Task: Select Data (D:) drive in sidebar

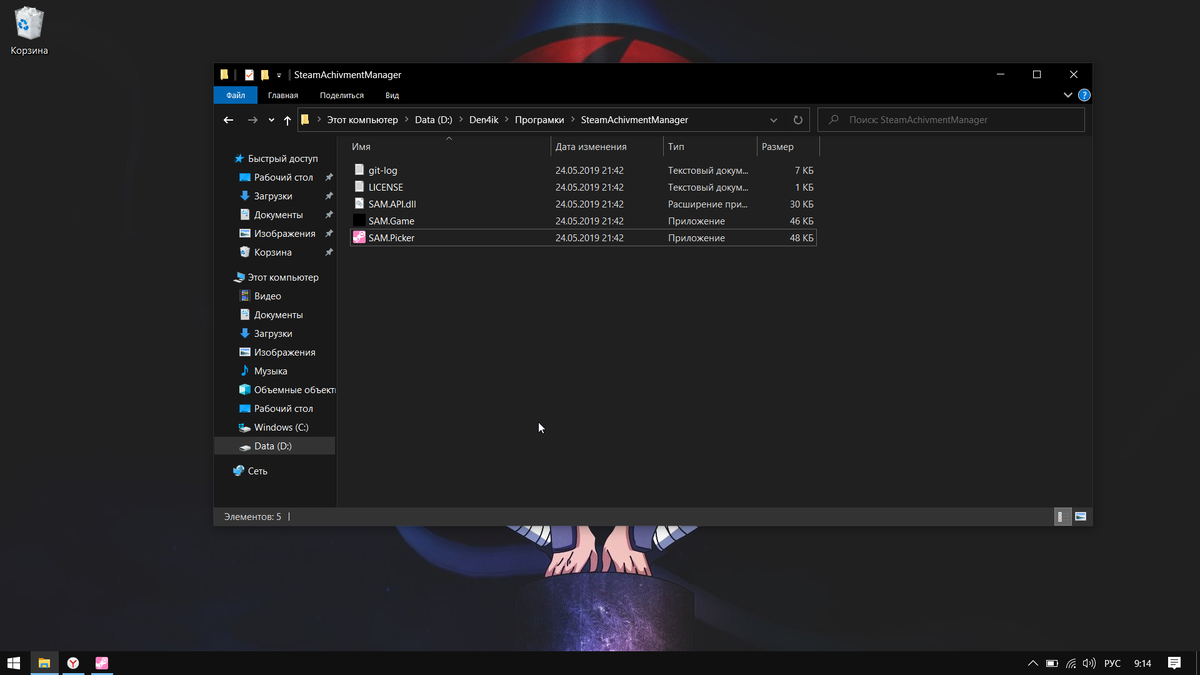Action: (274, 446)
